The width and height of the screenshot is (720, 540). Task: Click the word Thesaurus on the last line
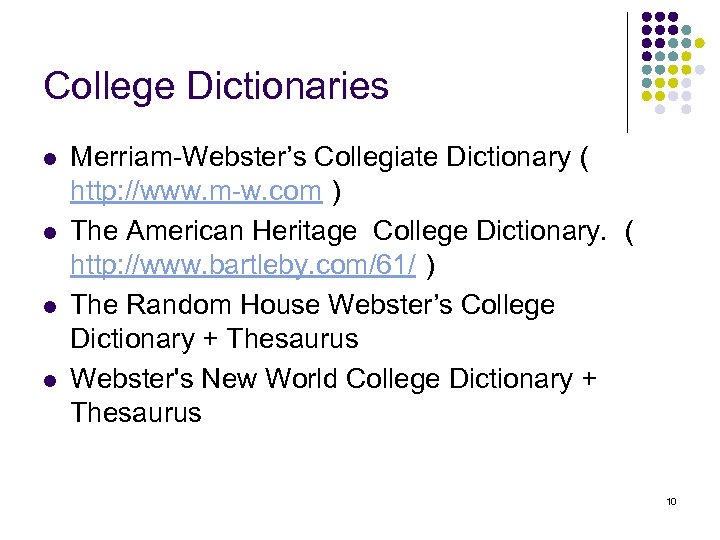coord(136,412)
